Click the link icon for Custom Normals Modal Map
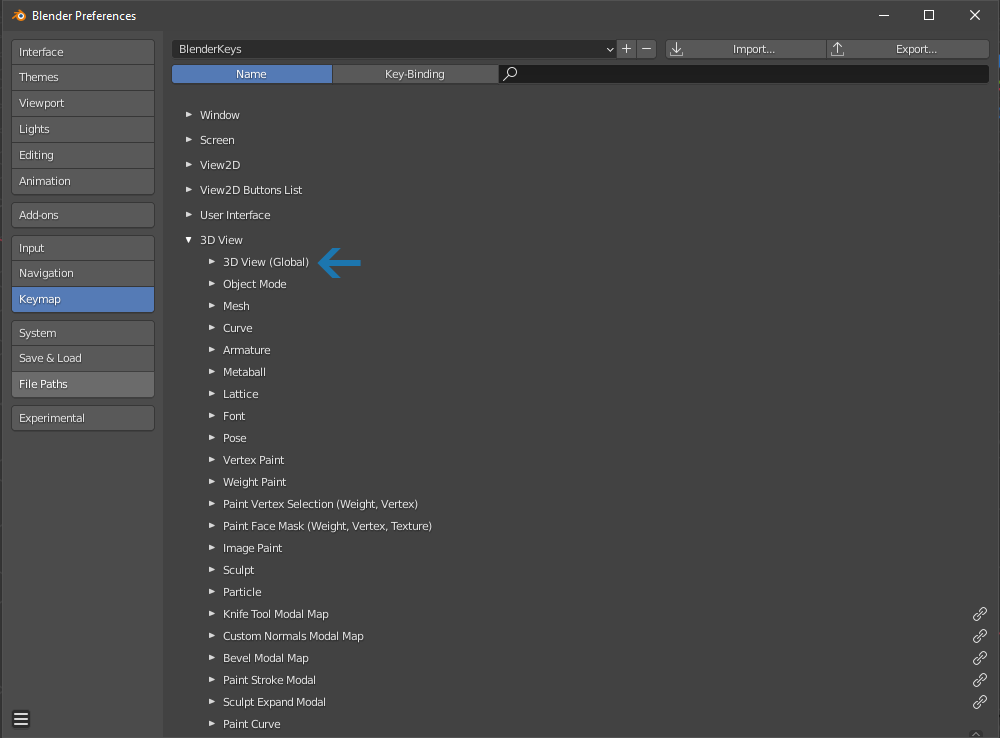Screen dimensions: 1000x738 980,636
